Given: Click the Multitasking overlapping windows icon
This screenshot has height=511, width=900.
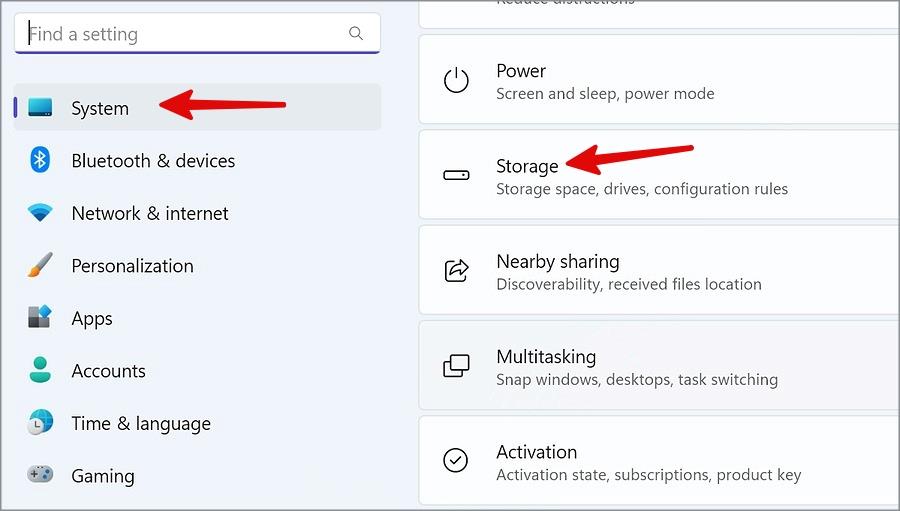Looking at the screenshot, I should coord(456,366).
